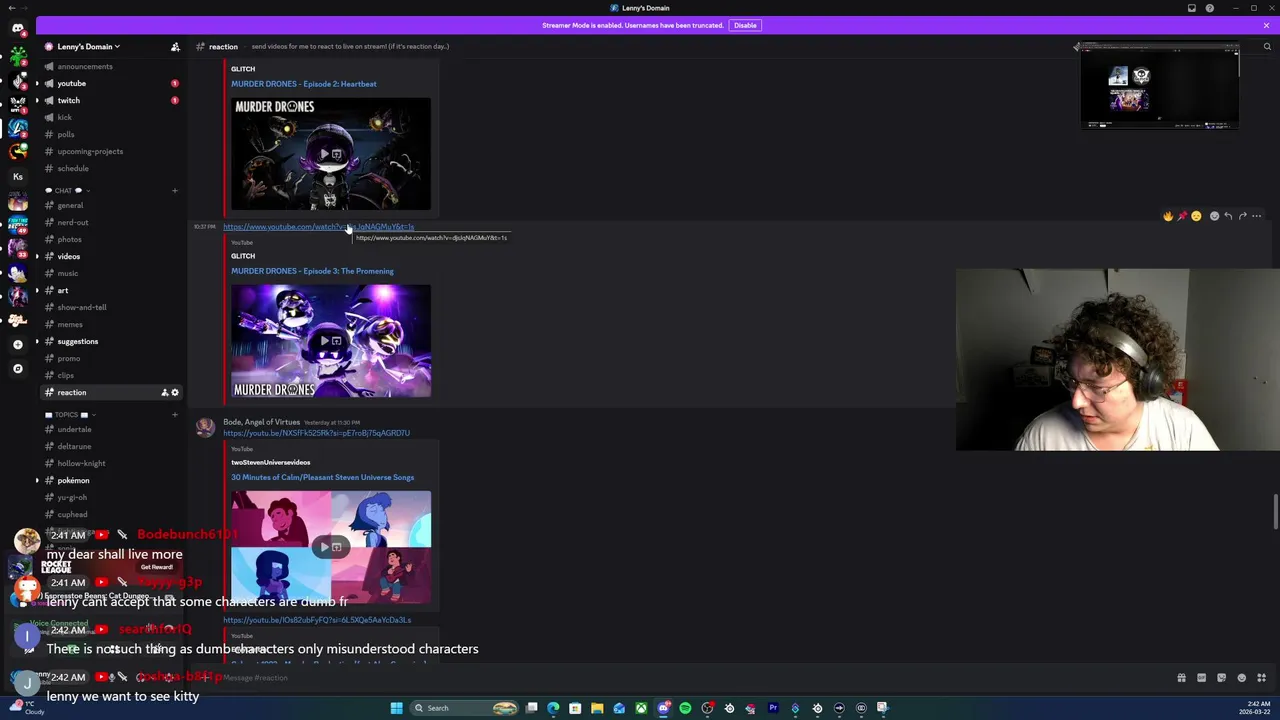Image resolution: width=1280 pixels, height=720 pixels.
Task: Open the Murder Drones Episode 2: Heartbeat link
Action: click(x=304, y=84)
